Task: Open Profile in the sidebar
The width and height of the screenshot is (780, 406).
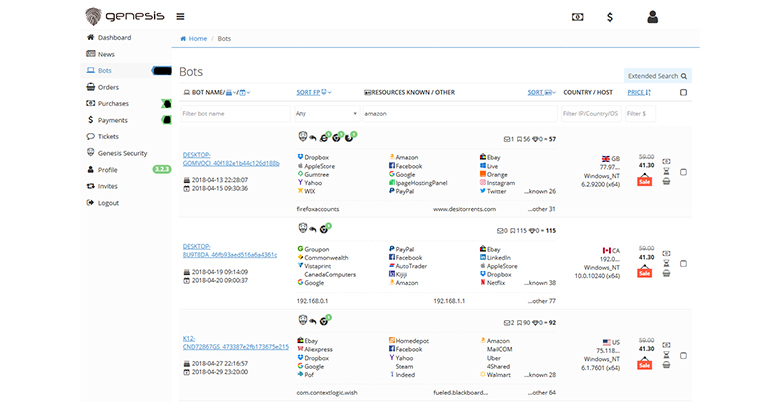Action: (x=107, y=170)
